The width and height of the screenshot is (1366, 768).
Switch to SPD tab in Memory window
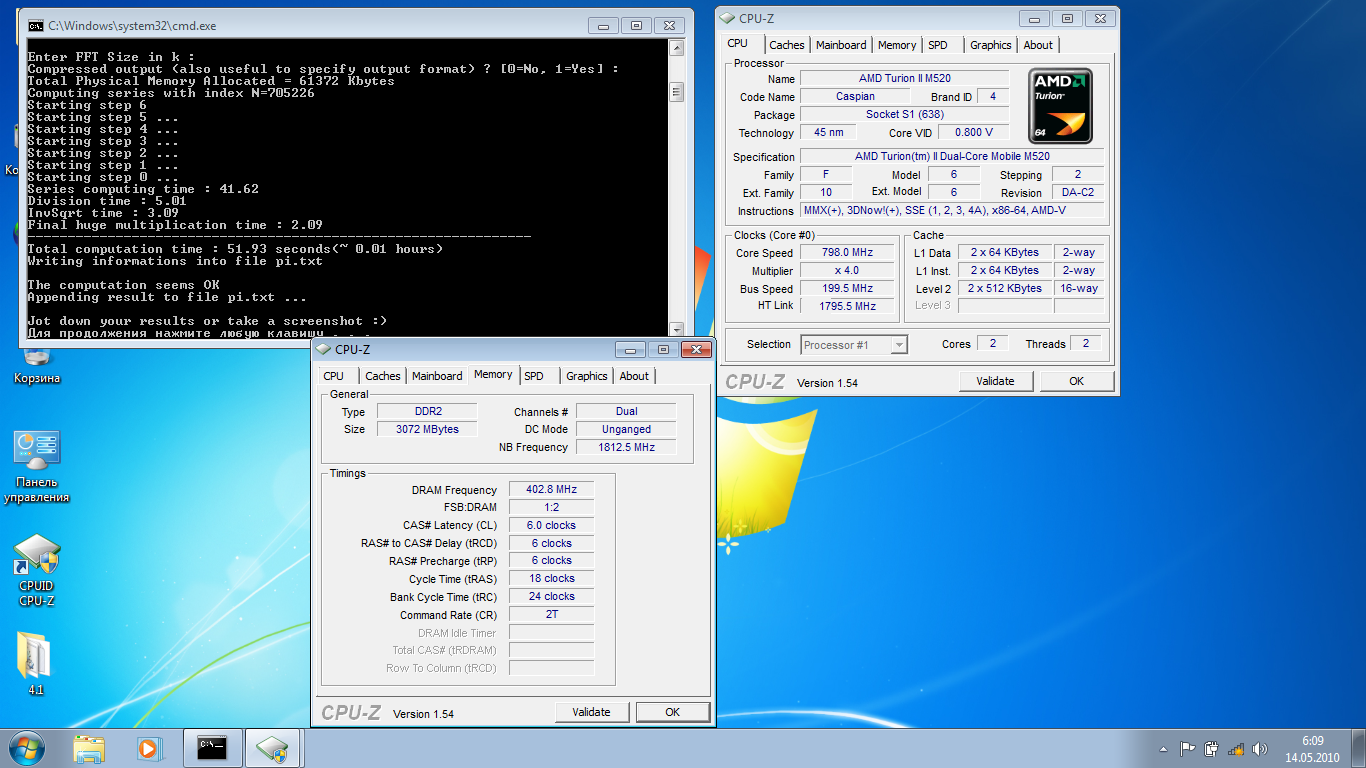(x=534, y=376)
